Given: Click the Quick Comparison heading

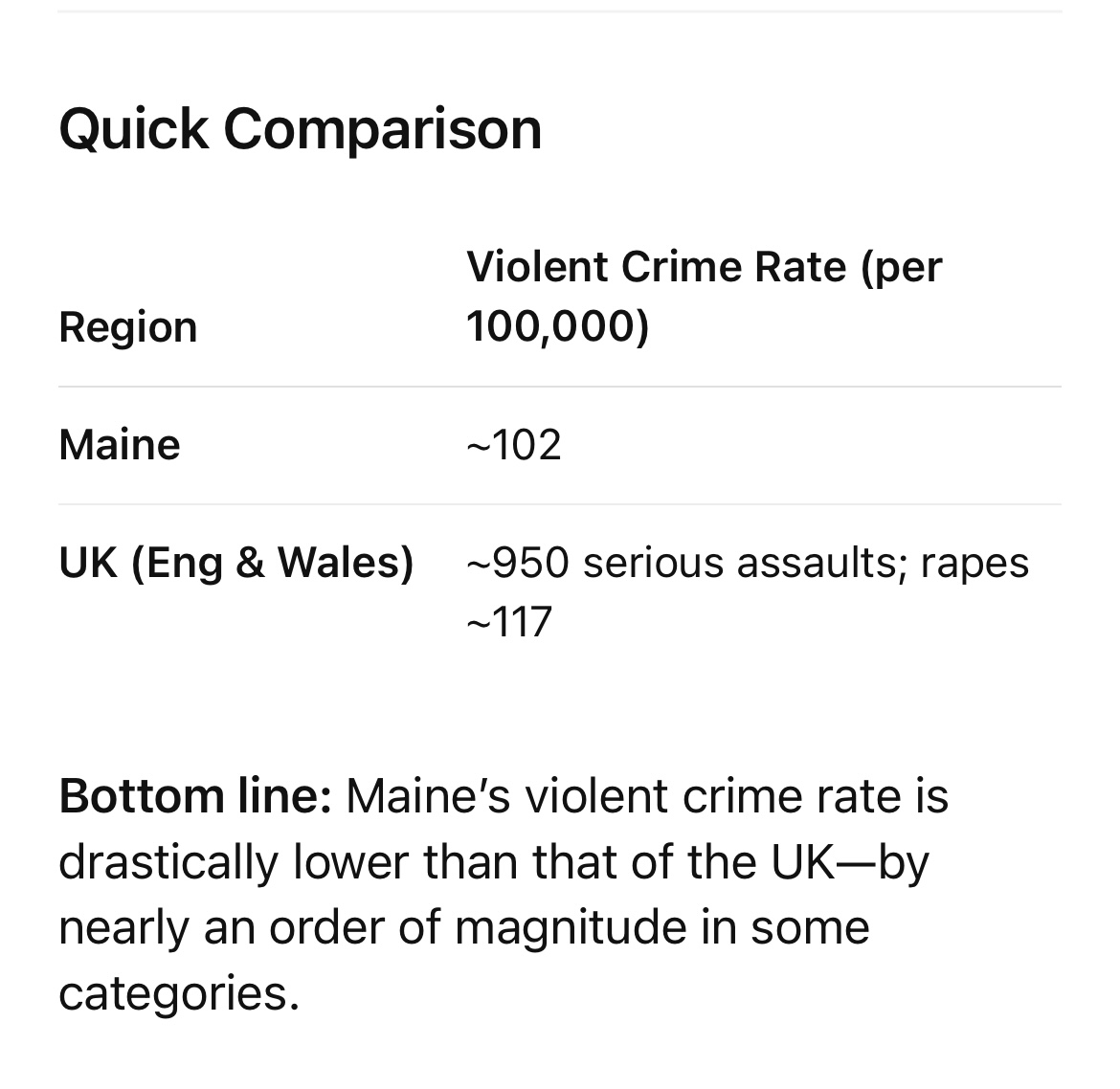Looking at the screenshot, I should click(x=300, y=128).
